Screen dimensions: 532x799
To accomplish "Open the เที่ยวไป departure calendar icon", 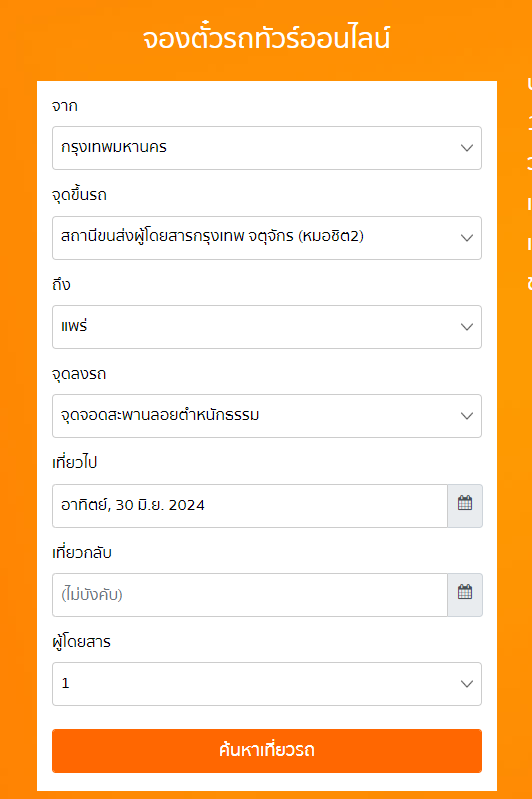I will 465,505.
